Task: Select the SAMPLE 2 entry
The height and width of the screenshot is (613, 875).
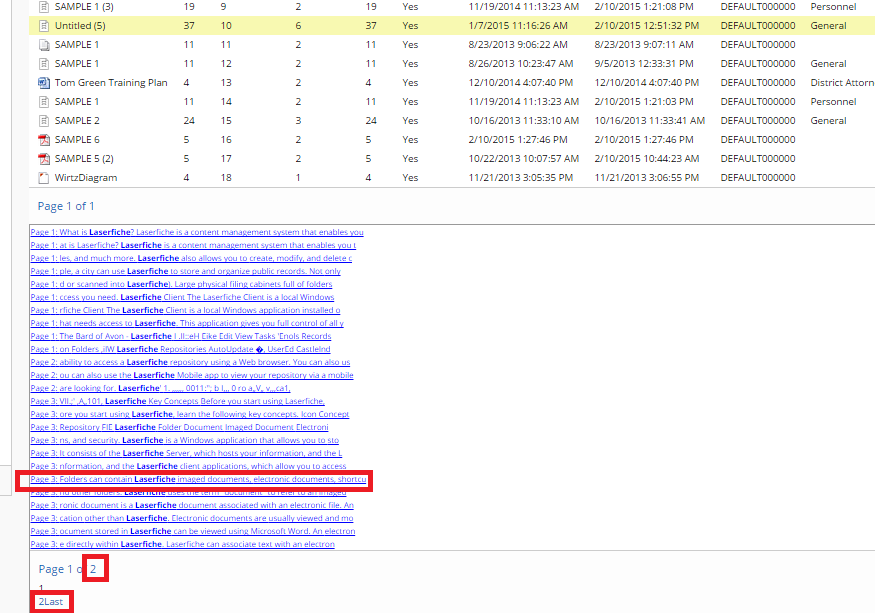Action: 77,121
